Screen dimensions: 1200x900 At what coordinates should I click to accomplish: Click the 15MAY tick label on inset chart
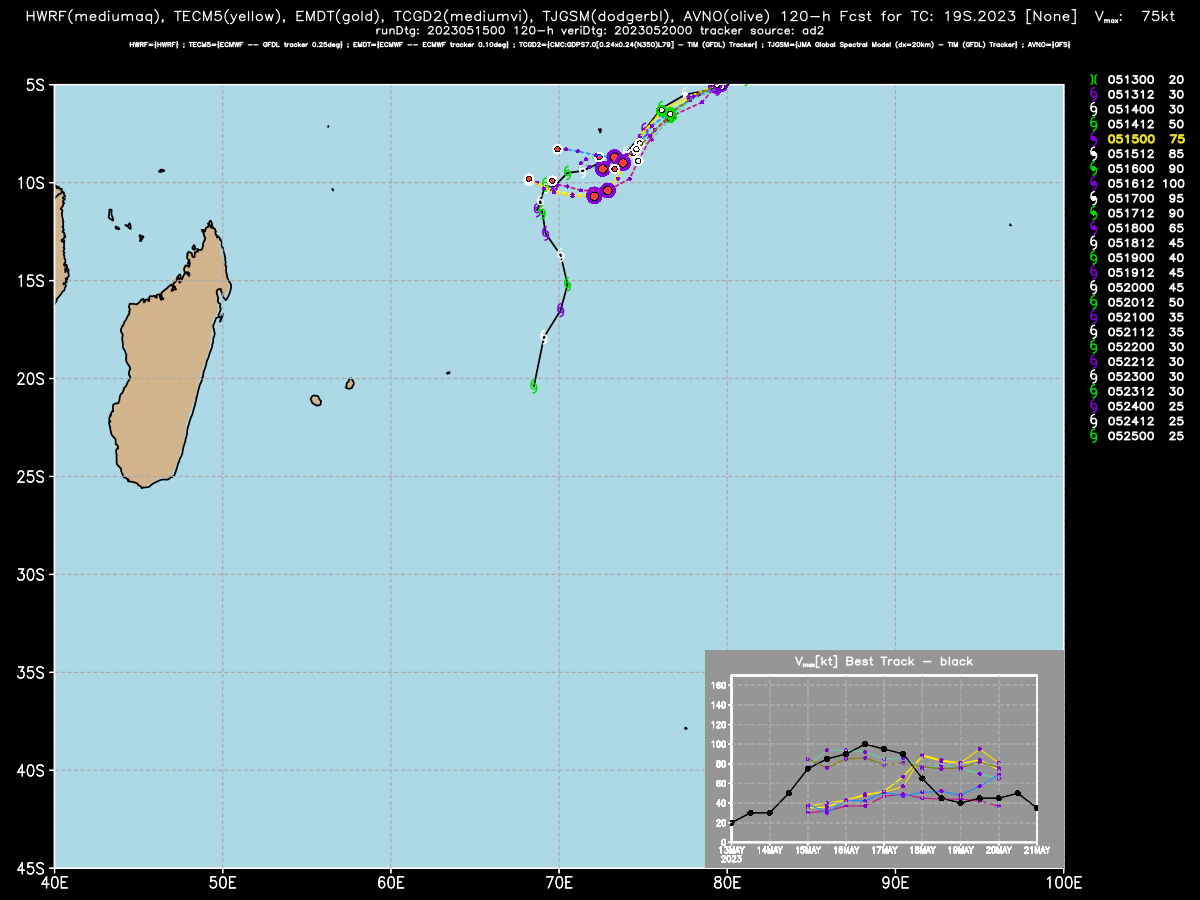[808, 850]
